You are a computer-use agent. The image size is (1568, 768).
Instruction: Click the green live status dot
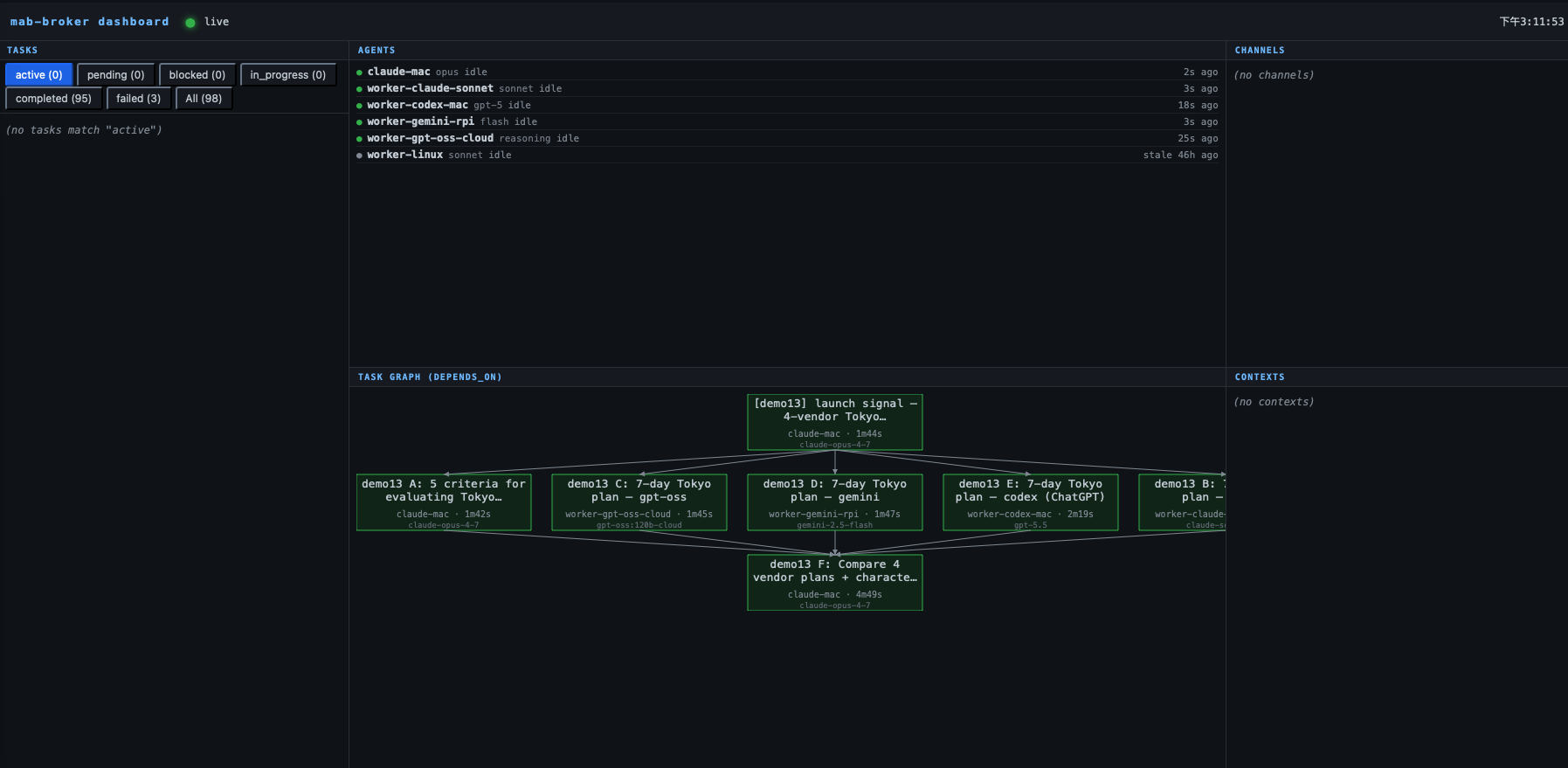[x=190, y=23]
